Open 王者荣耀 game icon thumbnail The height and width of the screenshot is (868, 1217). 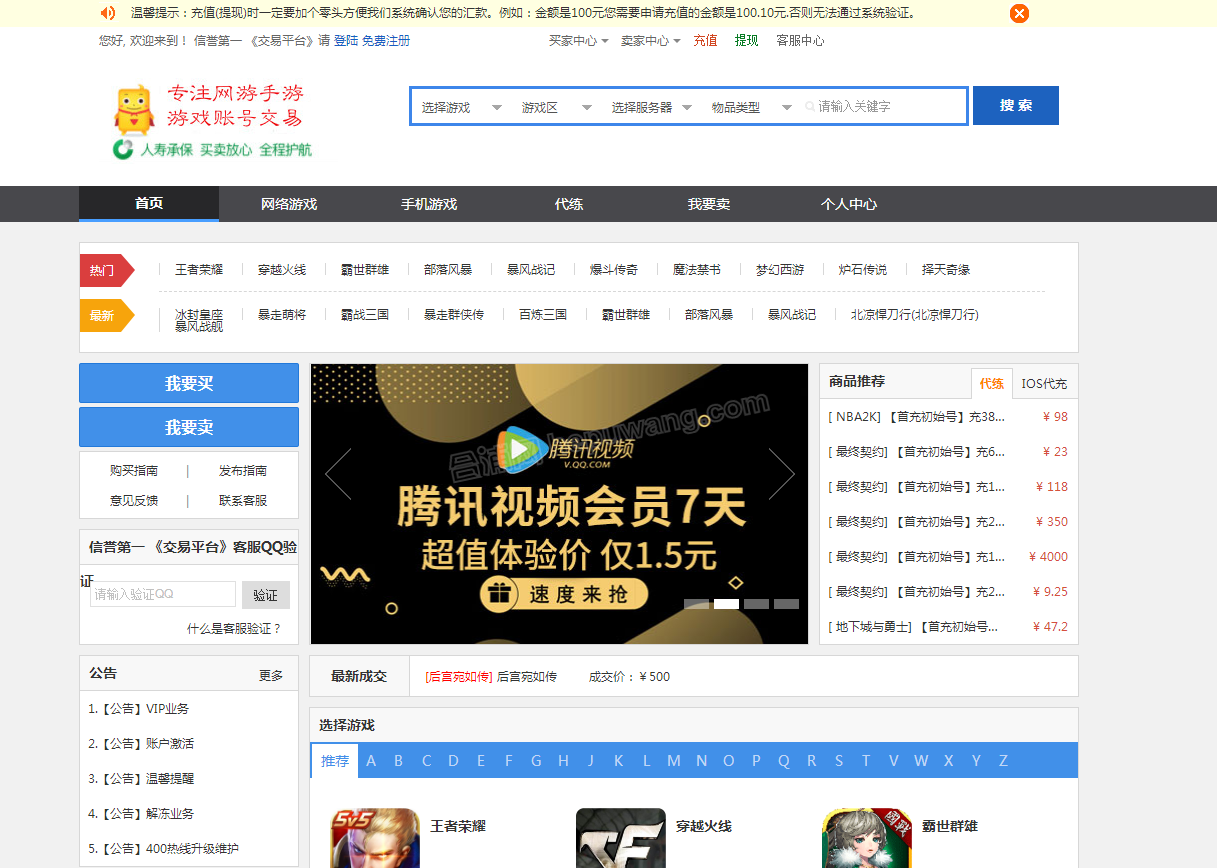point(375,838)
